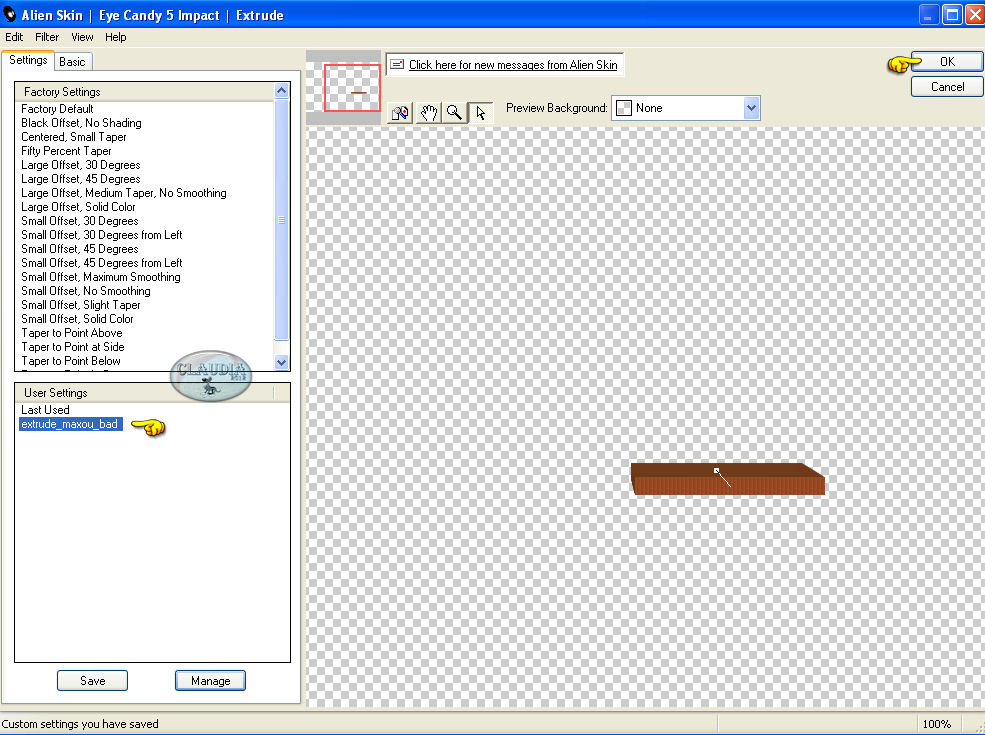Switch to the Settings tab
The height and width of the screenshot is (735, 985).
(x=28, y=60)
